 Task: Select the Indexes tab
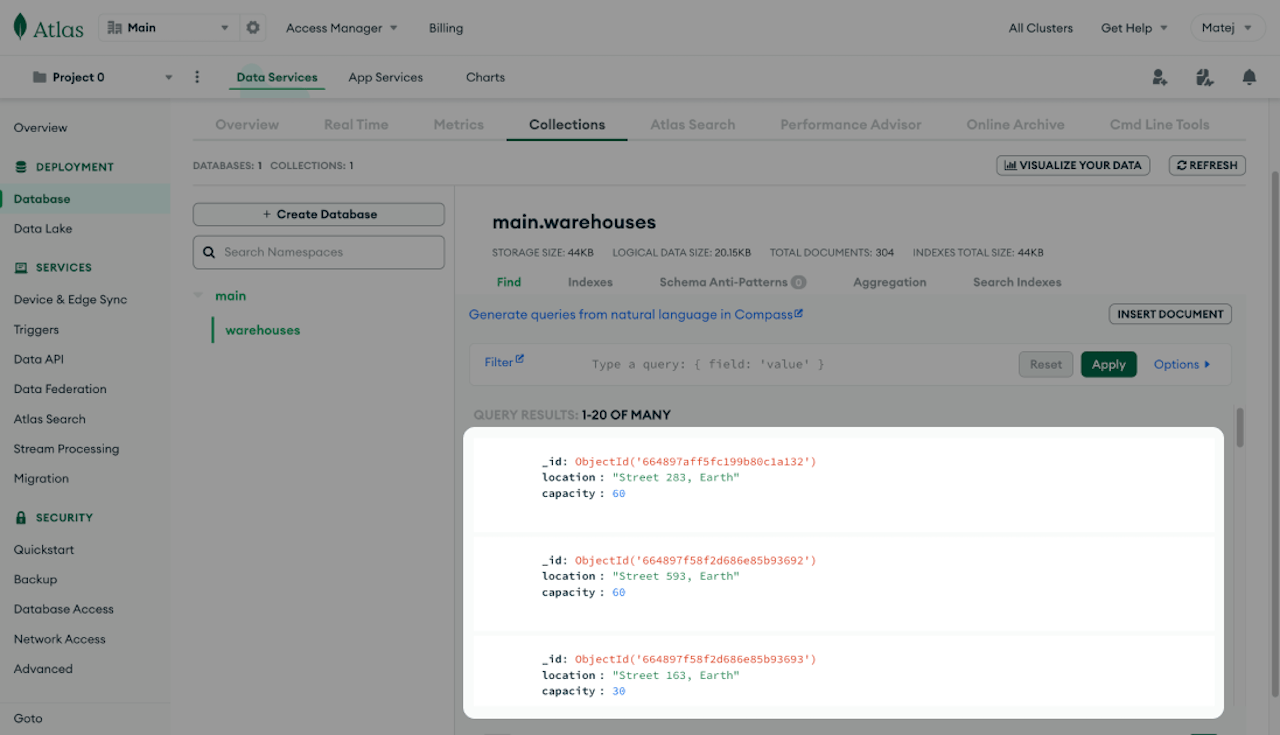590,282
